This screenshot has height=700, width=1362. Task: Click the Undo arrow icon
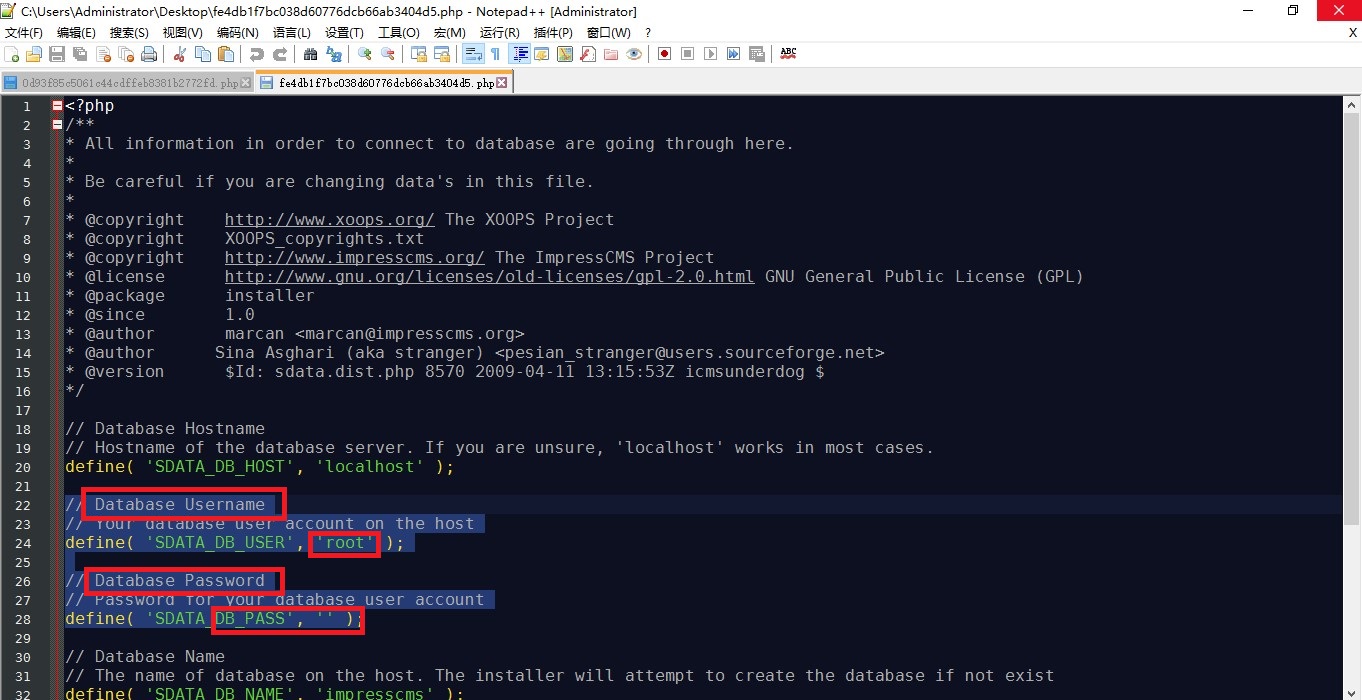tap(257, 54)
